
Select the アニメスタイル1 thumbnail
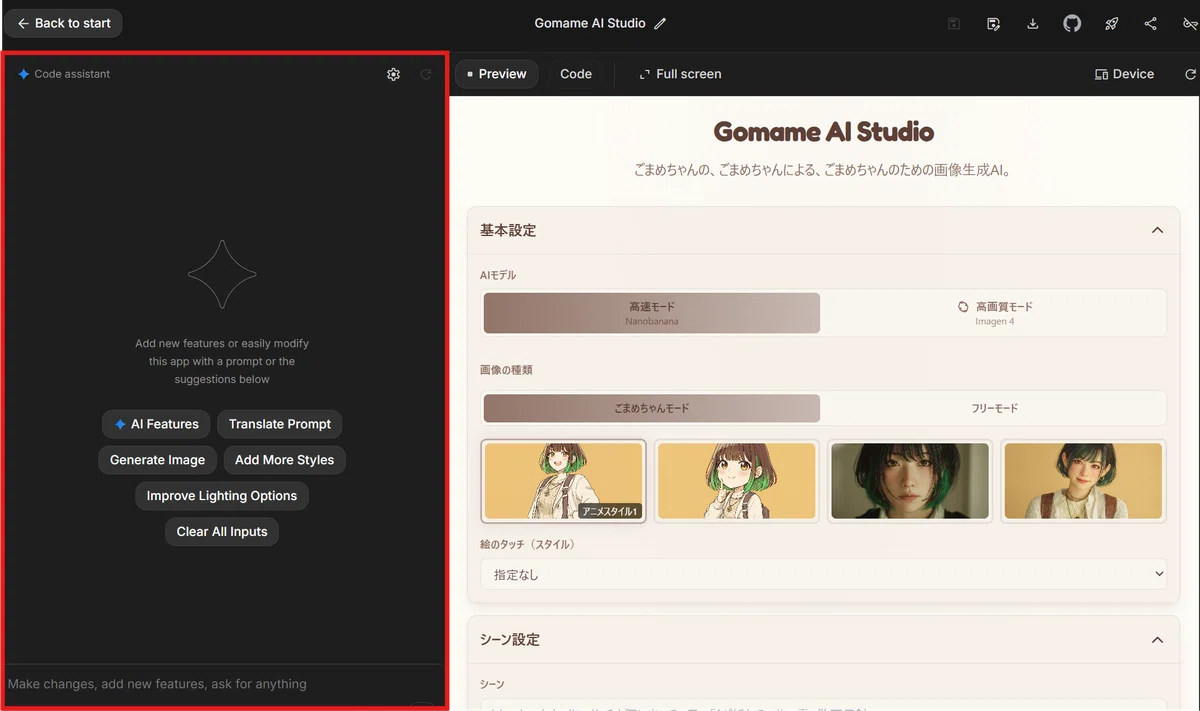(563, 481)
